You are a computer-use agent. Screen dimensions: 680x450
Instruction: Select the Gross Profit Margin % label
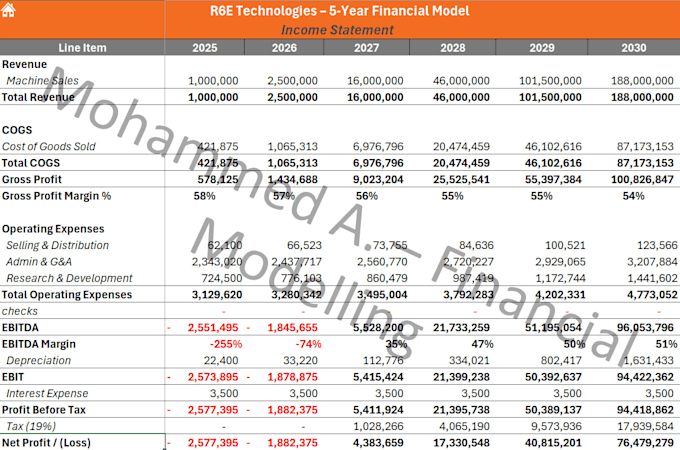click(56, 196)
